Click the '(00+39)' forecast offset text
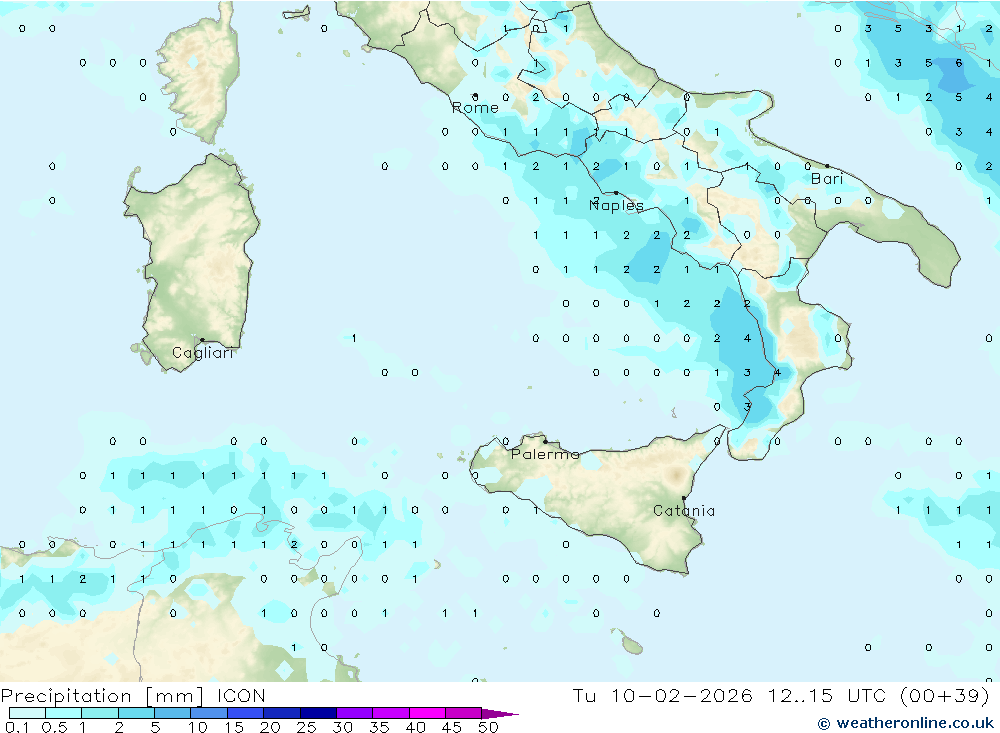The height and width of the screenshot is (733, 1000). [945, 695]
